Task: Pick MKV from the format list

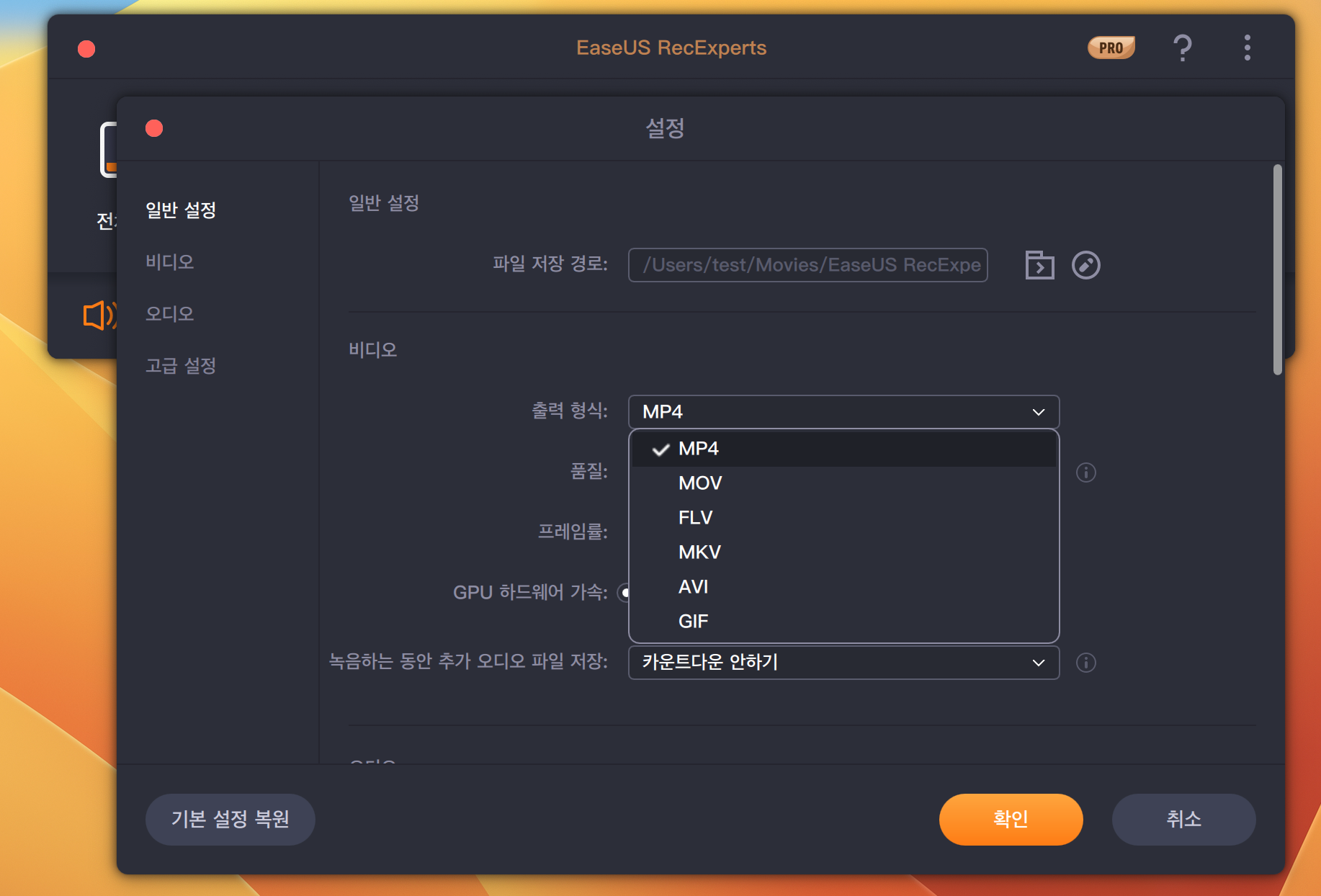Action: tap(843, 552)
